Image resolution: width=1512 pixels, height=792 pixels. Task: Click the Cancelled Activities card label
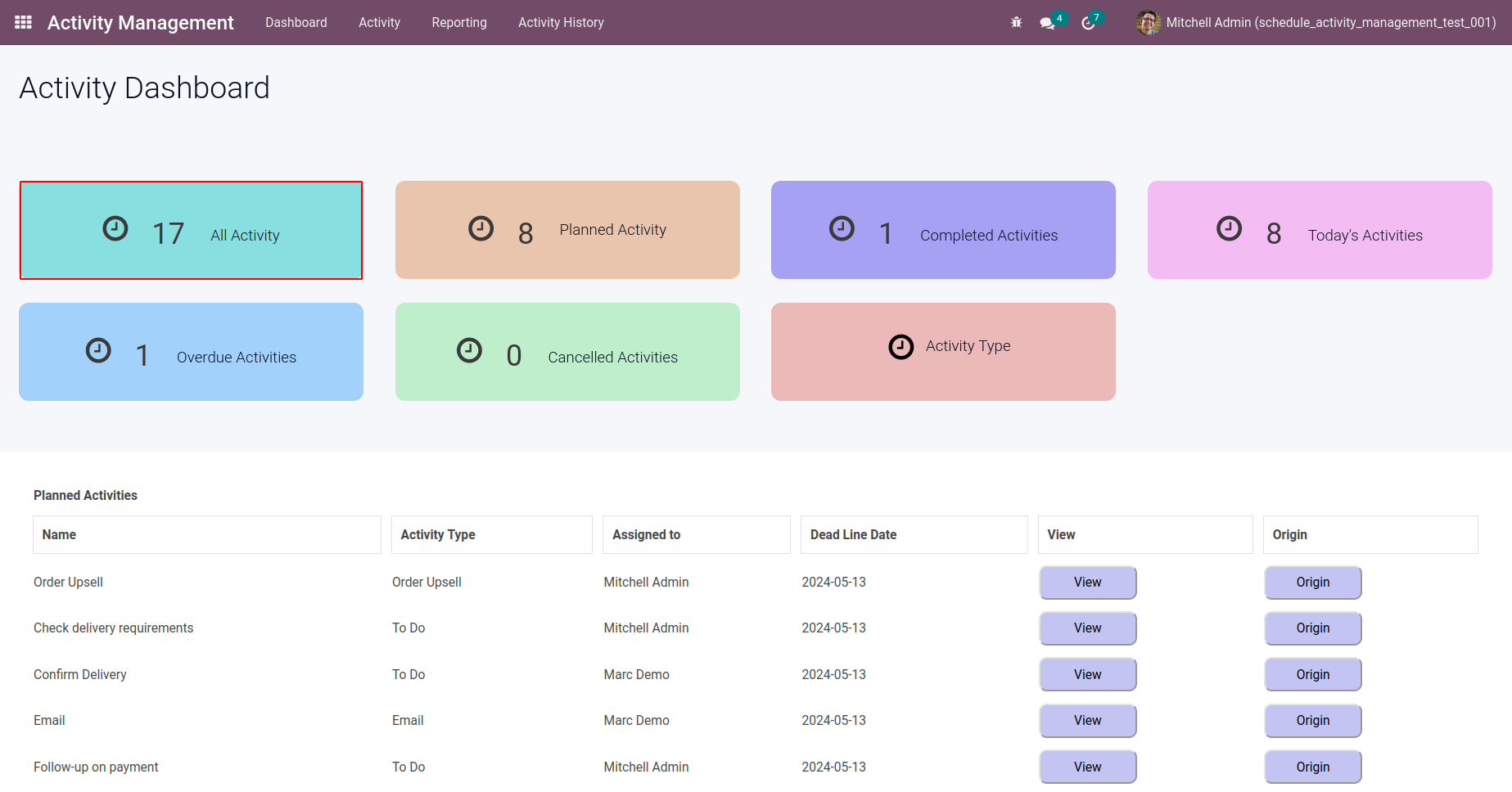(613, 358)
